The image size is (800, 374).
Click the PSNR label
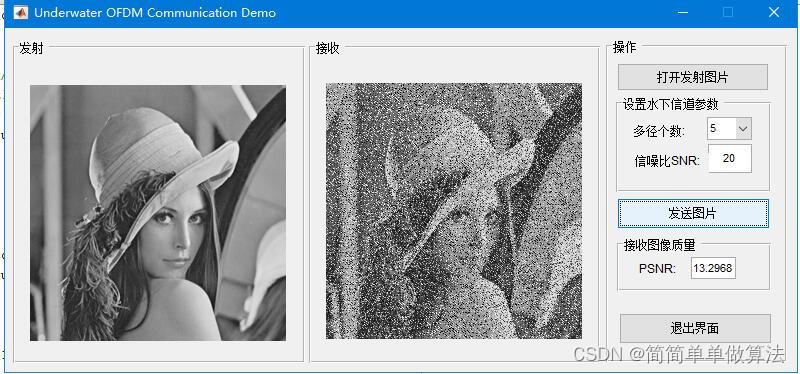657,268
